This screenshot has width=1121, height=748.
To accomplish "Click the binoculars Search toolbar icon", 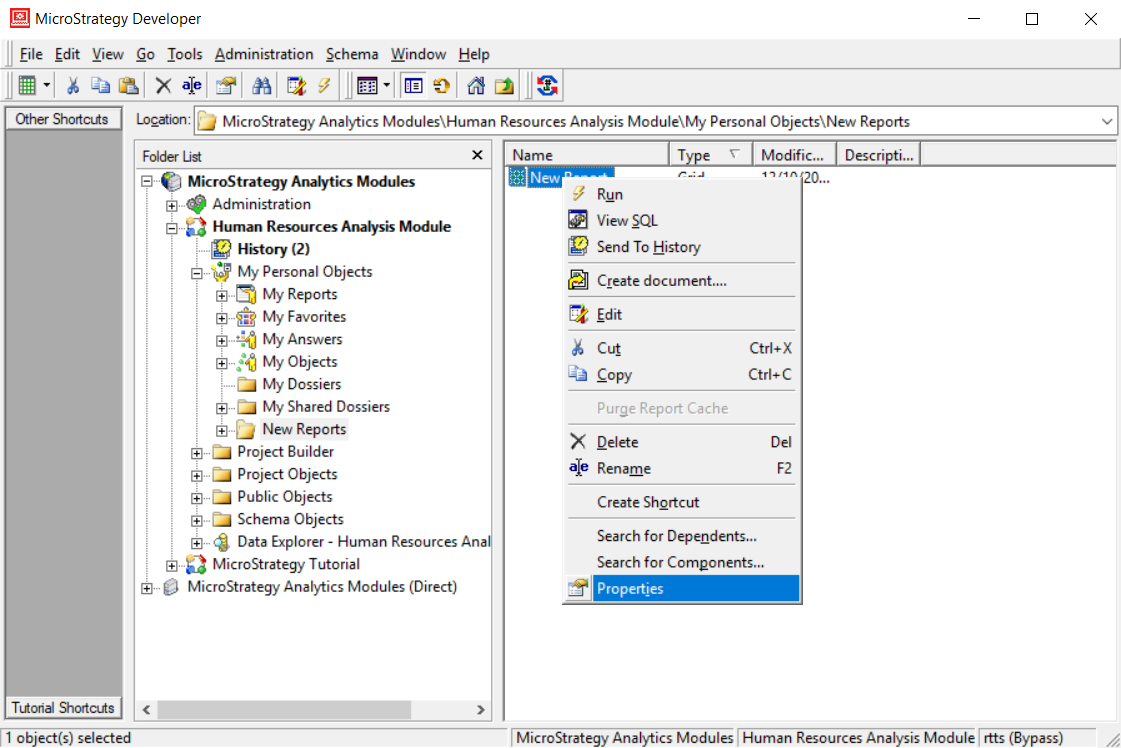I will [x=262, y=86].
